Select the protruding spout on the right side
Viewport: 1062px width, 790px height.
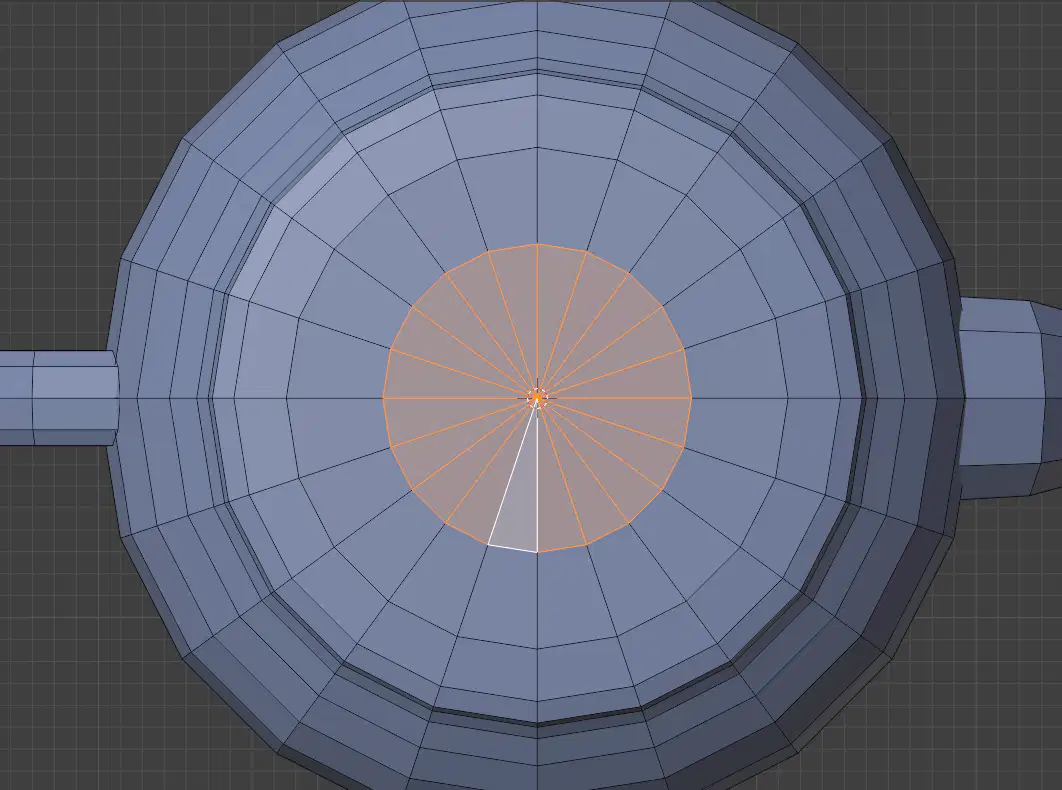click(x=1011, y=398)
